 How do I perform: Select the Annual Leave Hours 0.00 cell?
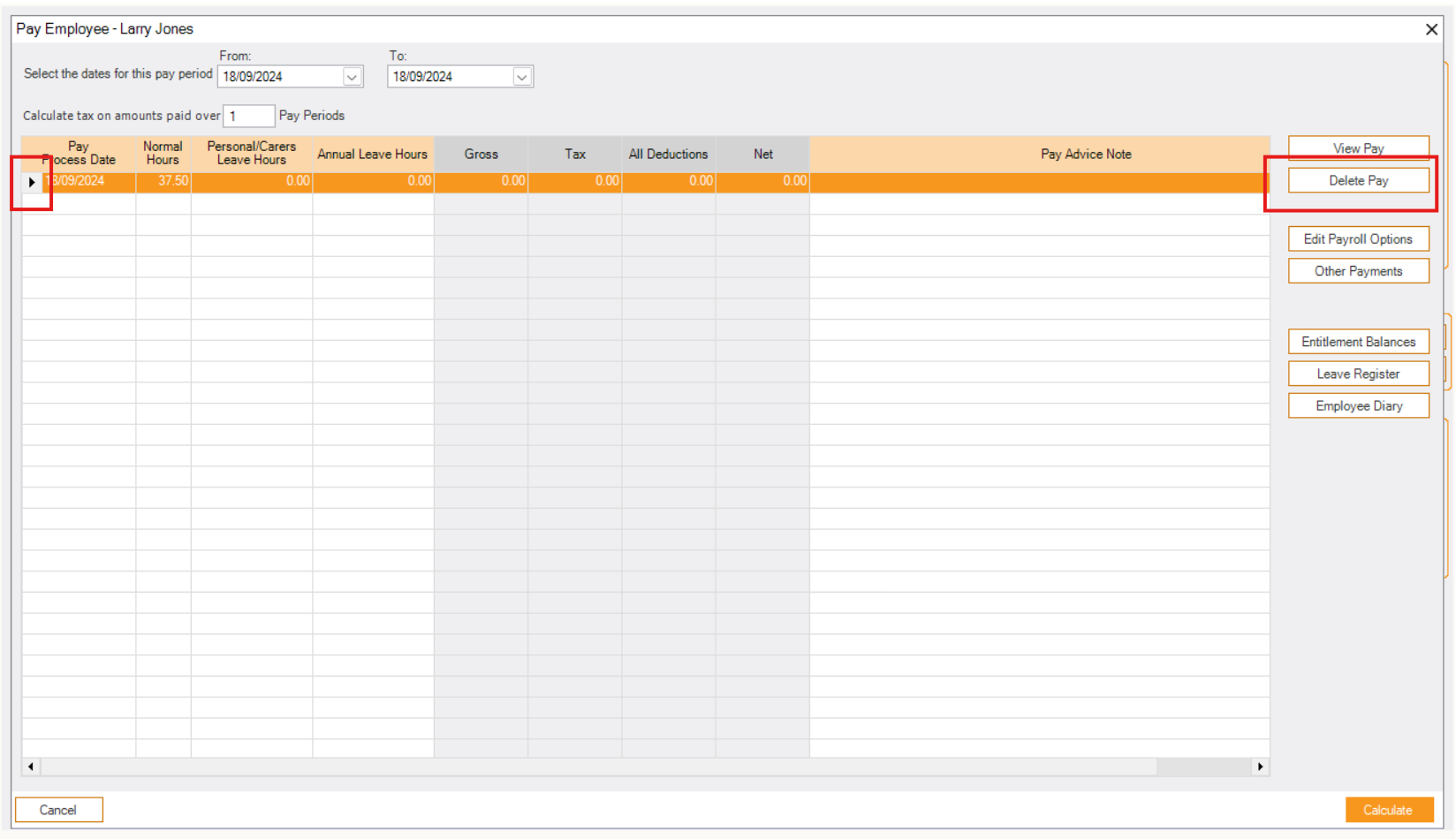373,181
